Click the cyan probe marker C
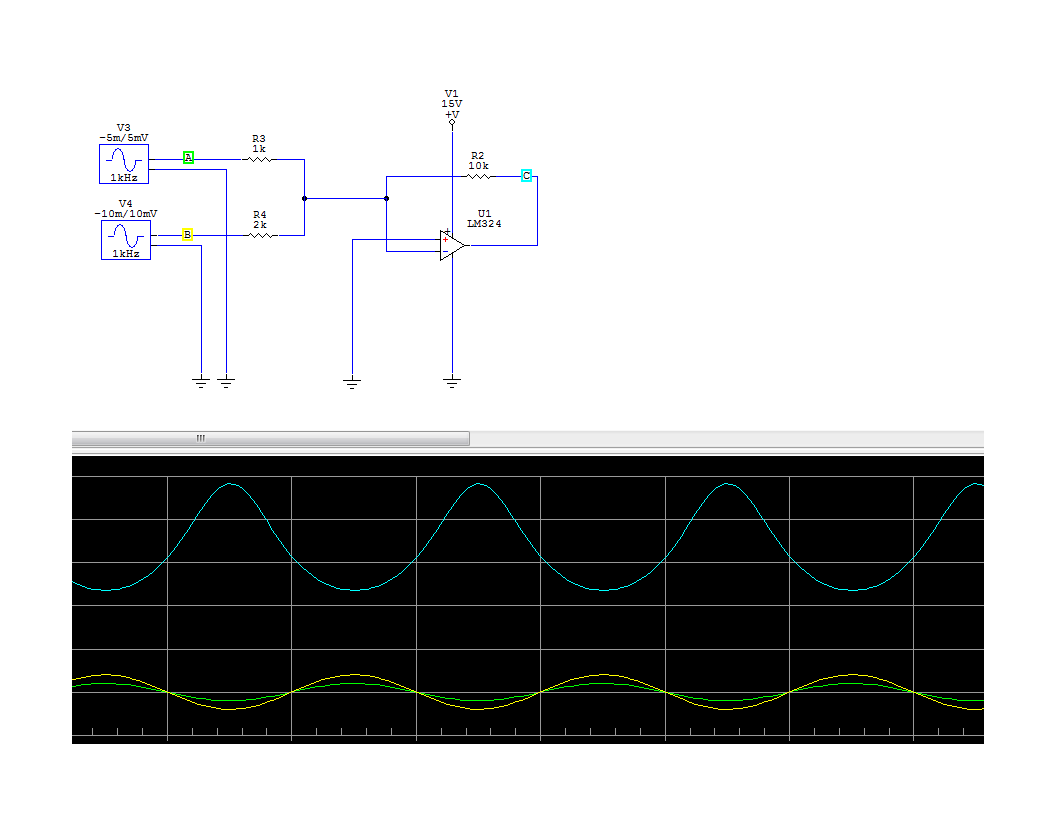Viewport: 1056px width, 816px height. [x=527, y=176]
